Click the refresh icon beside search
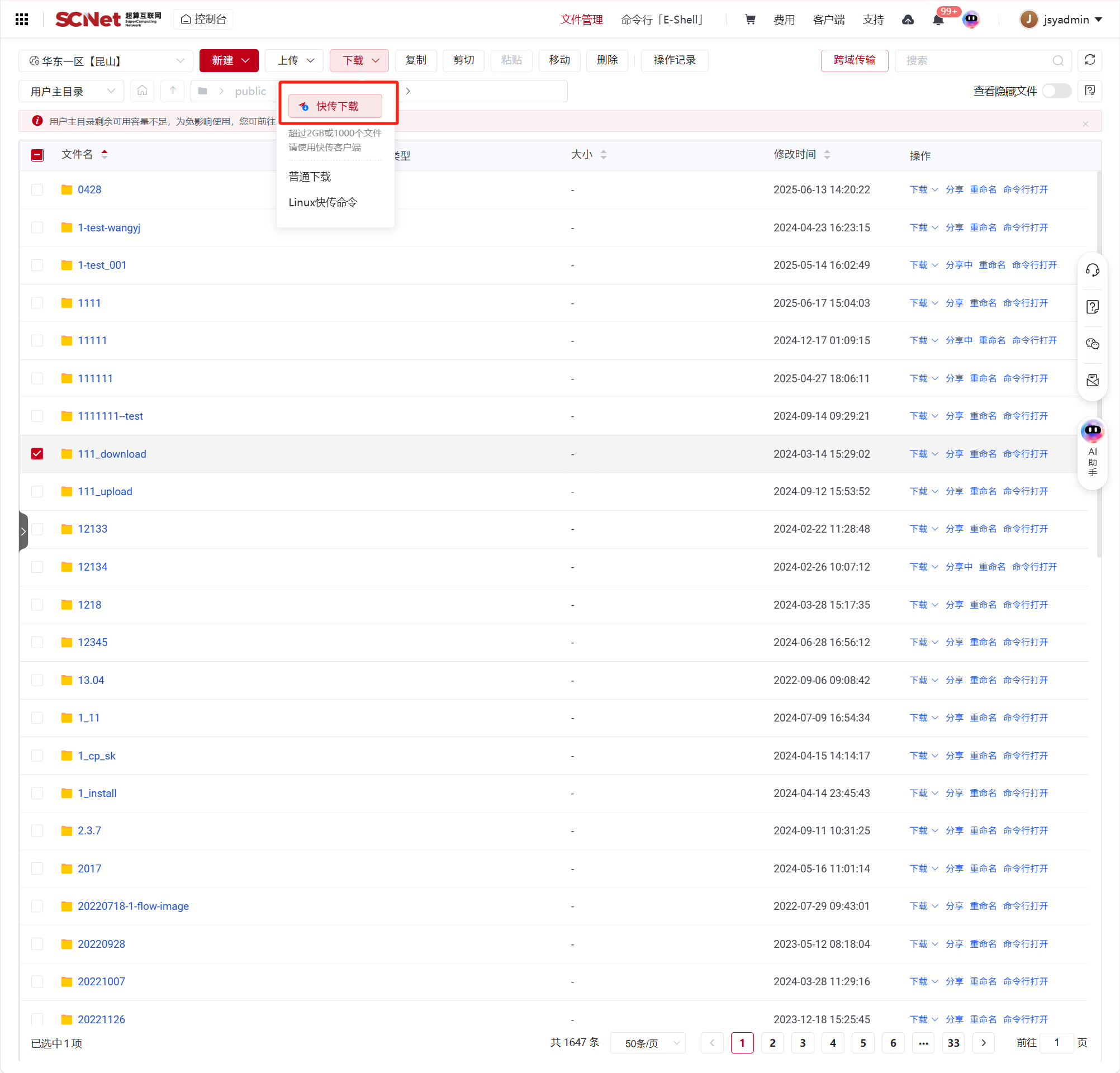Screen dimensions: 1120x1073 coord(1089,60)
